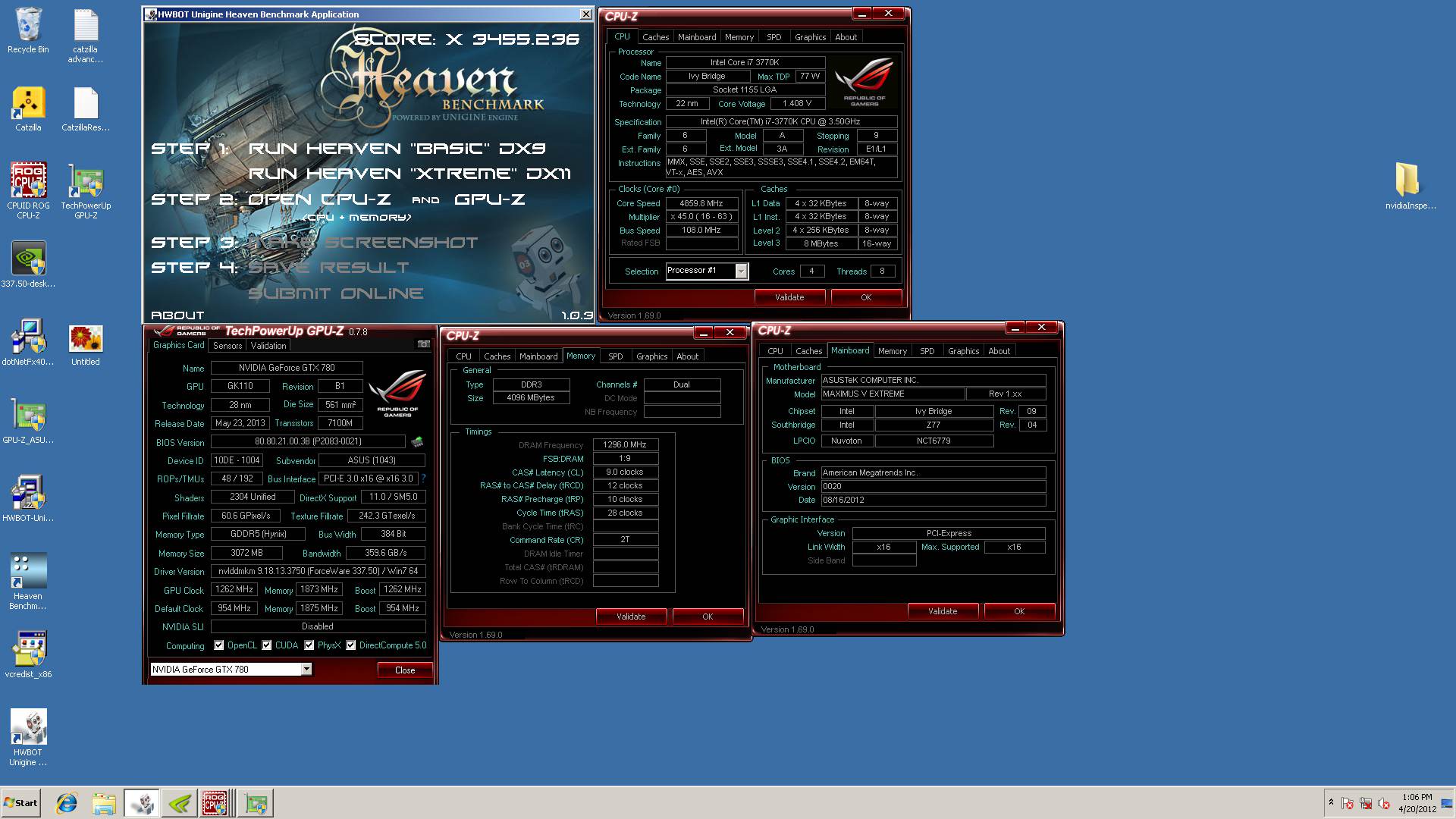The width and height of the screenshot is (1456, 819).
Task: Click the motherboard model MAXIMUS V EXTREME
Action: point(893,394)
